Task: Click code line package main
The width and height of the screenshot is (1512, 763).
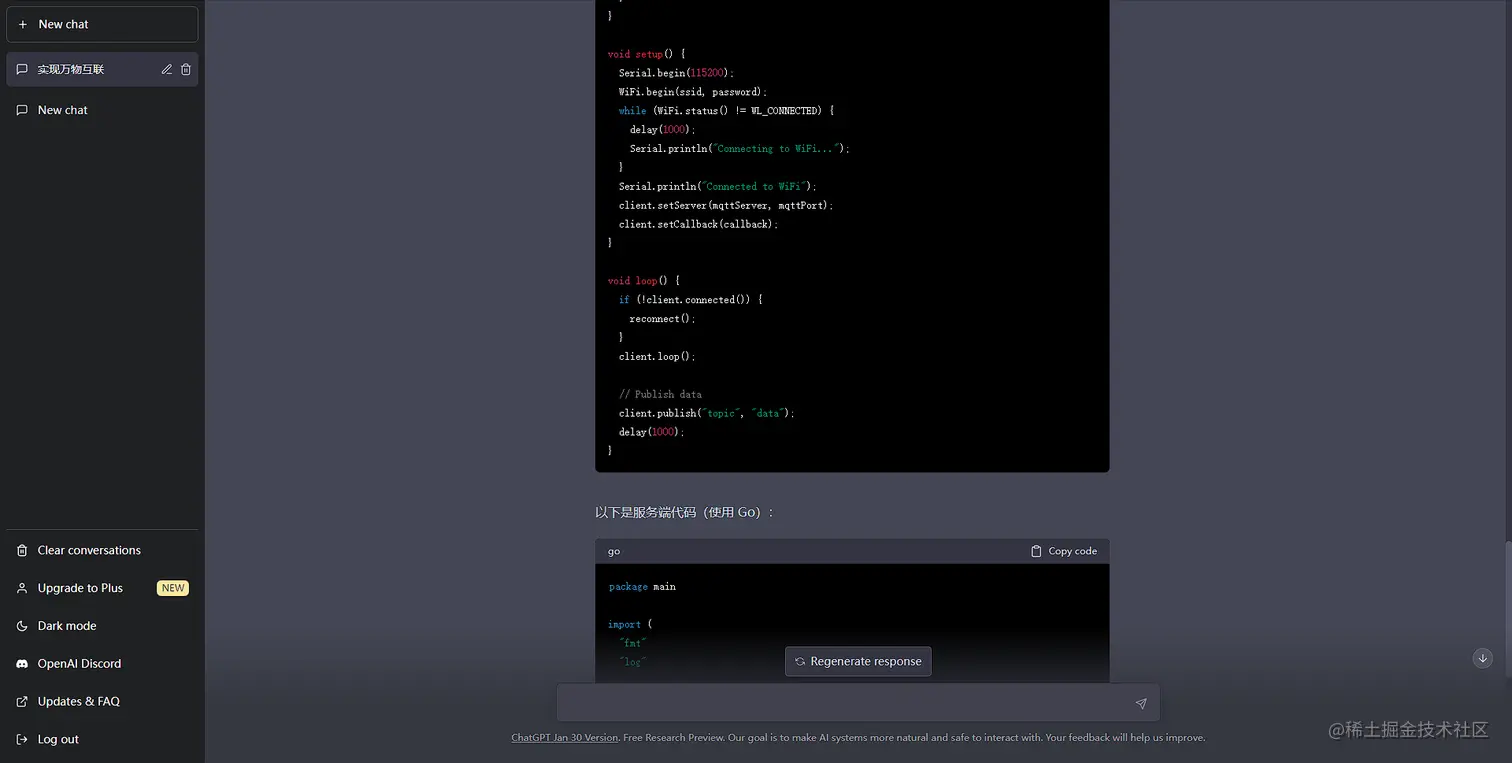Action: (x=642, y=587)
